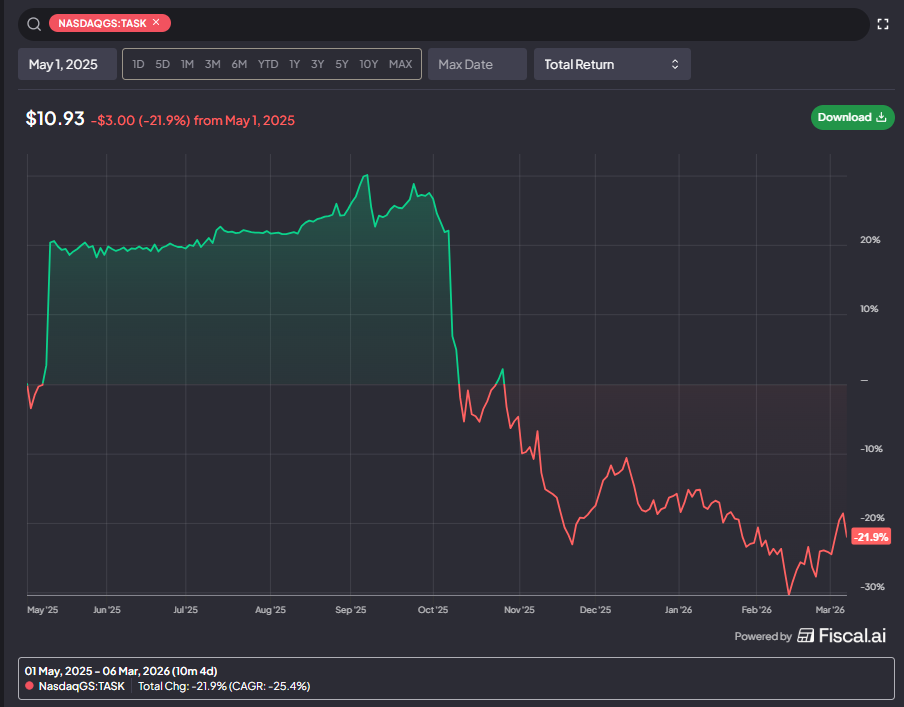Select the 10Y time range

click(x=369, y=64)
